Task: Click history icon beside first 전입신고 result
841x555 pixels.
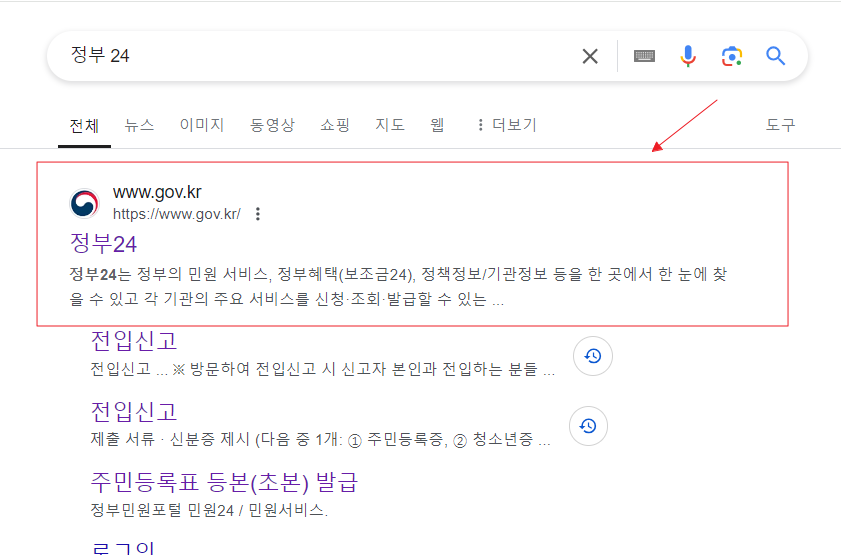Action: tap(593, 356)
